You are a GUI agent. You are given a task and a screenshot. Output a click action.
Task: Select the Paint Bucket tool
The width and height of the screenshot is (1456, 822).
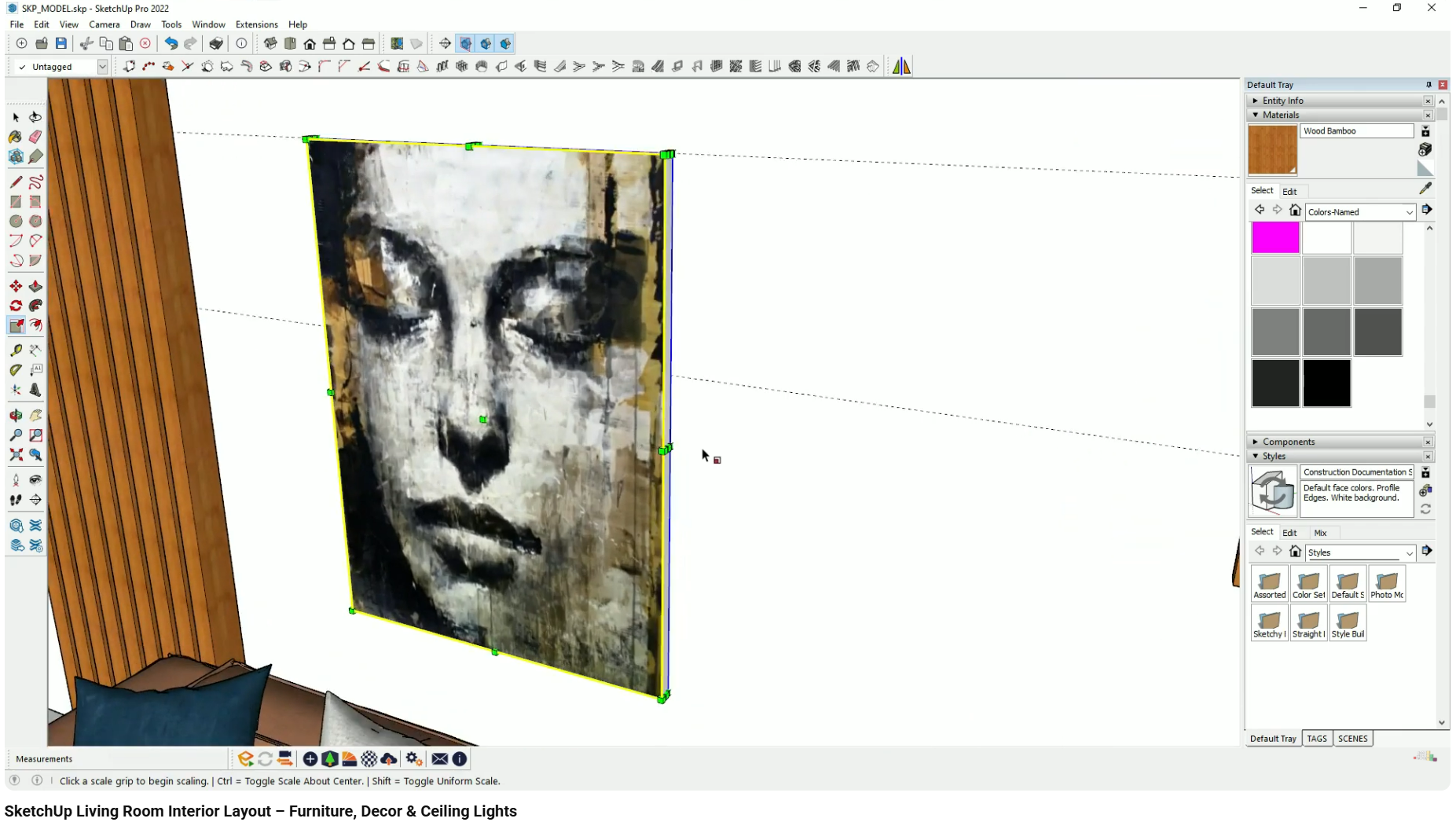(15, 137)
